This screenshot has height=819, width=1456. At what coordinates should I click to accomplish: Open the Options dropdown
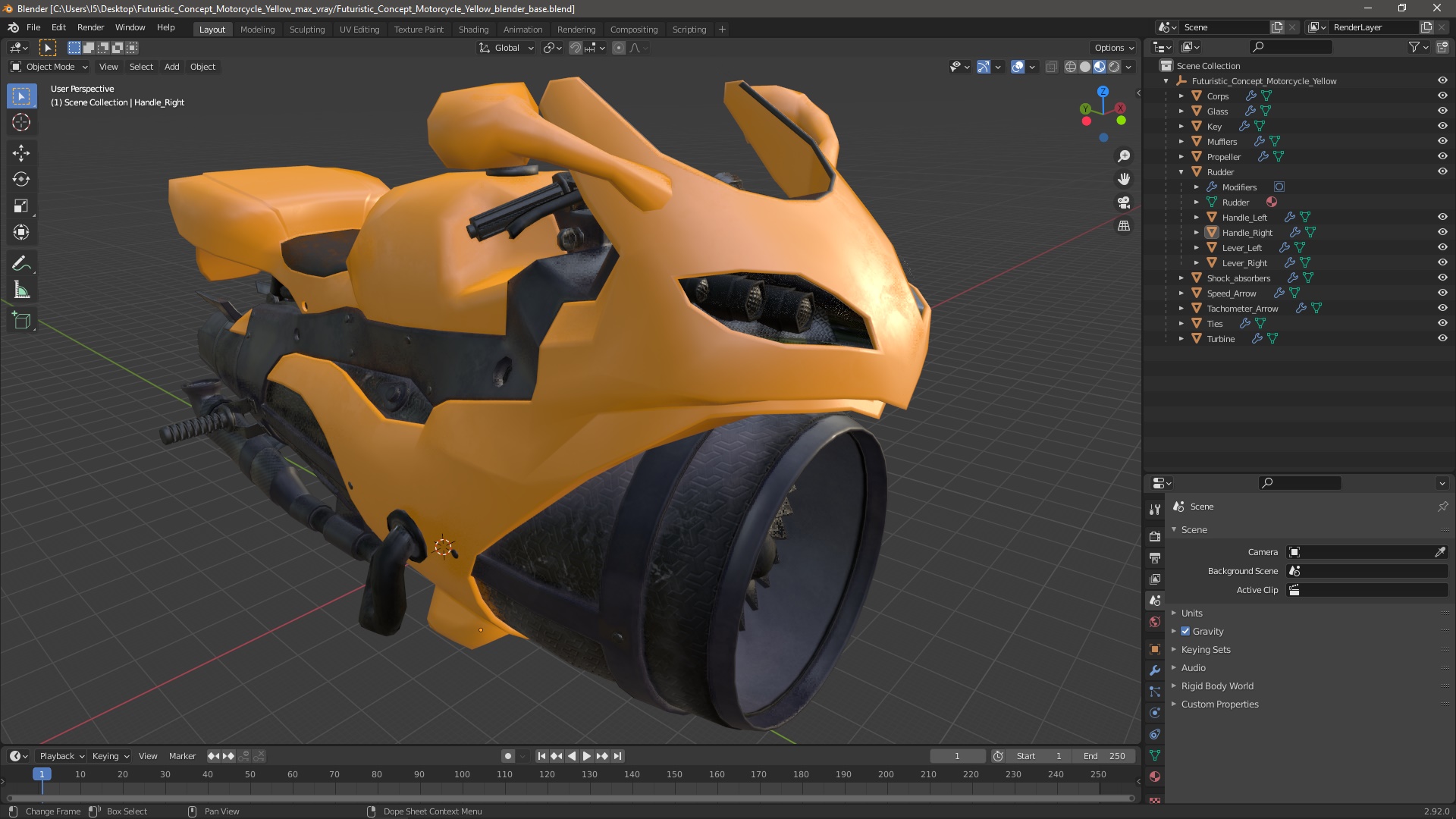(x=1113, y=48)
